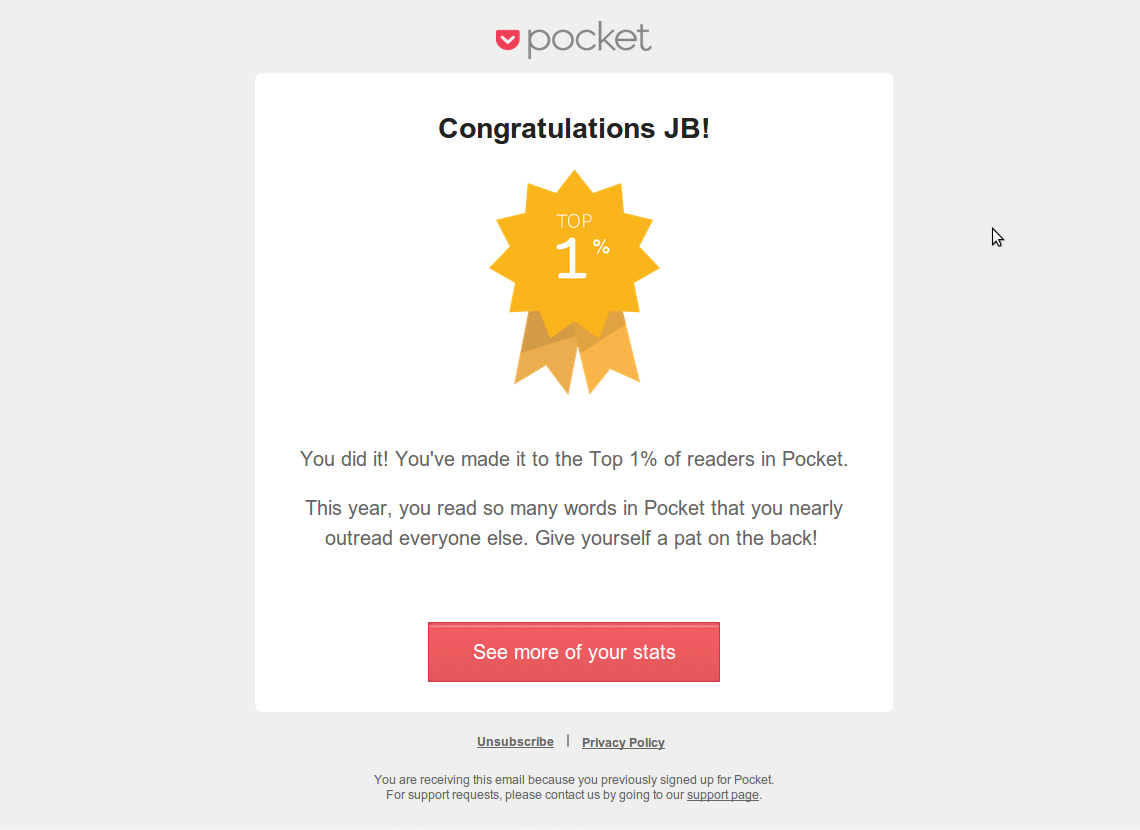Click the percent symbol on the badge
1140x830 pixels.
click(x=601, y=246)
